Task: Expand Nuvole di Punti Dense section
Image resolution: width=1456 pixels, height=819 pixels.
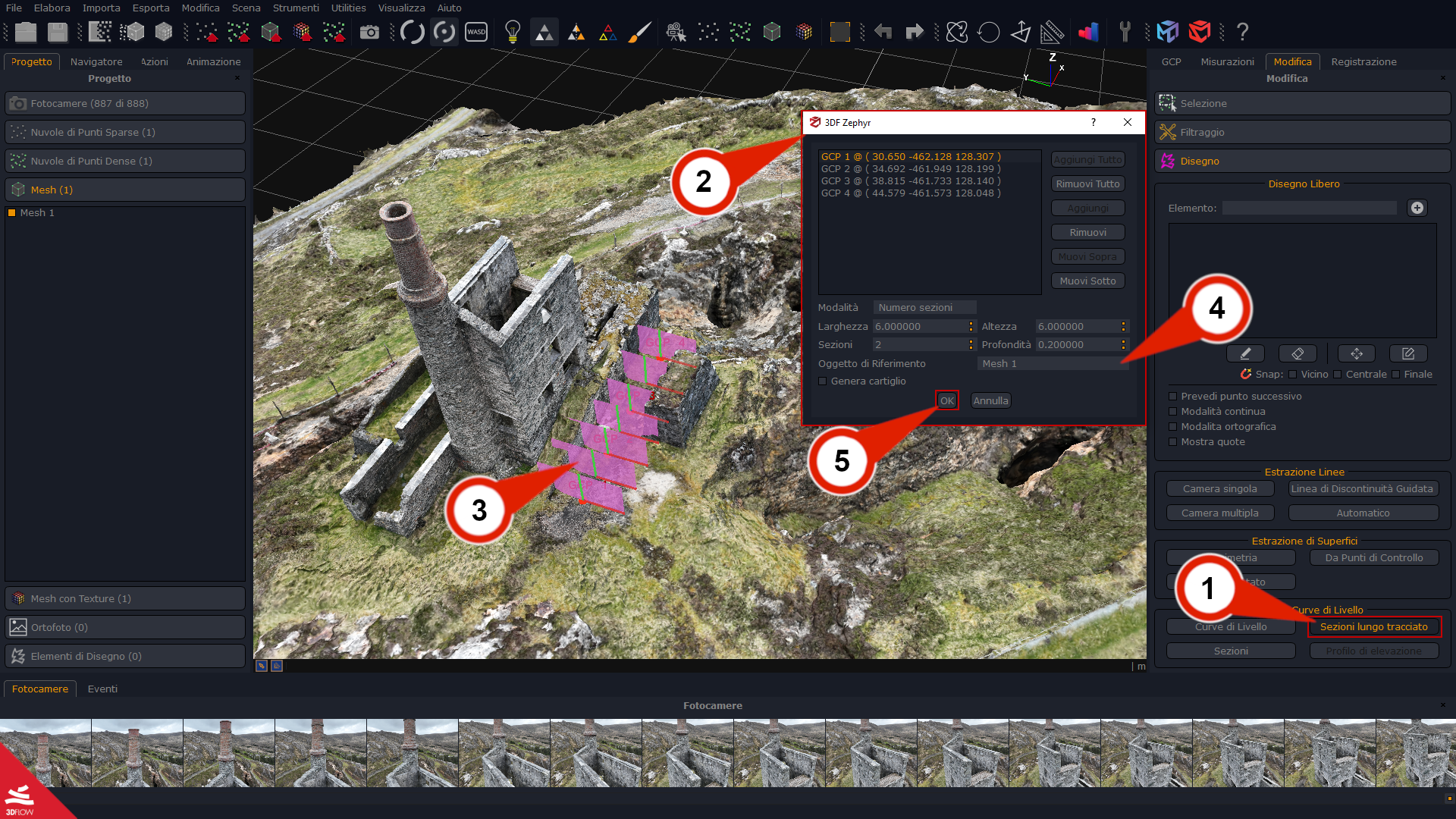Action: click(x=125, y=162)
